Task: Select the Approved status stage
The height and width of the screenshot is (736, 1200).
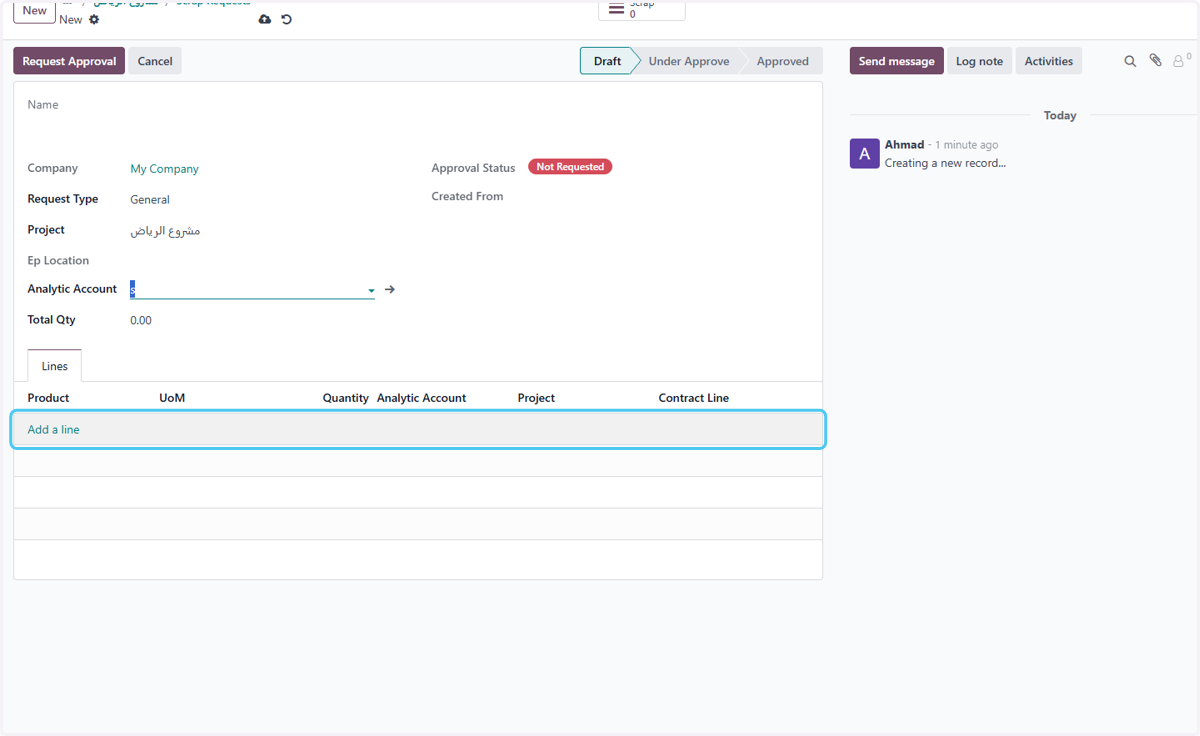Action: (x=782, y=61)
